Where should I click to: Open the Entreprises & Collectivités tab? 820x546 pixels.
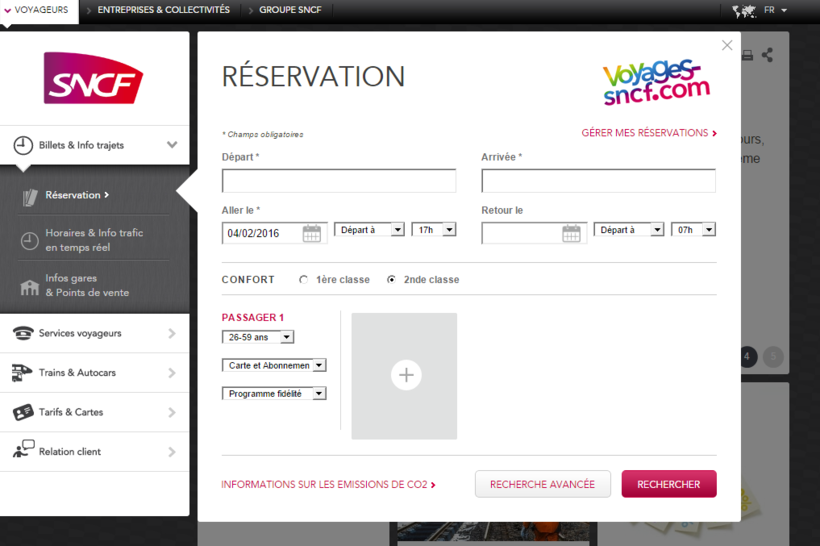[x=163, y=10]
